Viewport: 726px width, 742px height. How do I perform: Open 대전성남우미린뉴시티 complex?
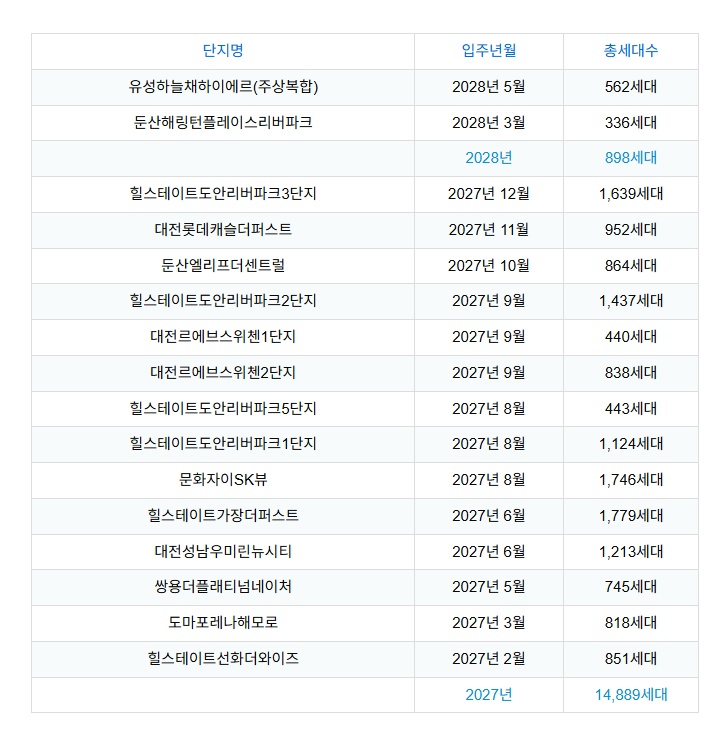222,552
